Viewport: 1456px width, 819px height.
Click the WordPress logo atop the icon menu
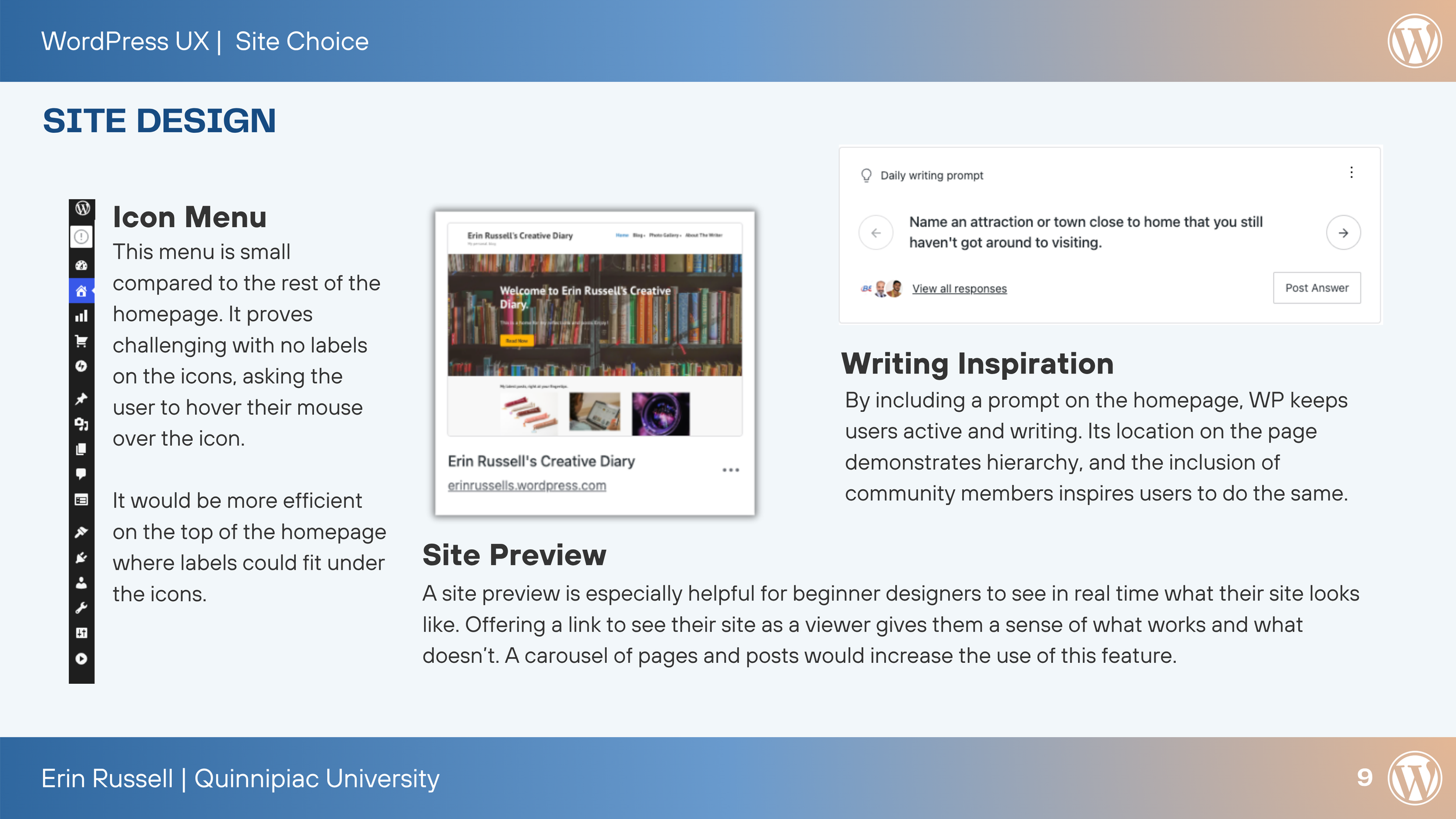coord(82,208)
